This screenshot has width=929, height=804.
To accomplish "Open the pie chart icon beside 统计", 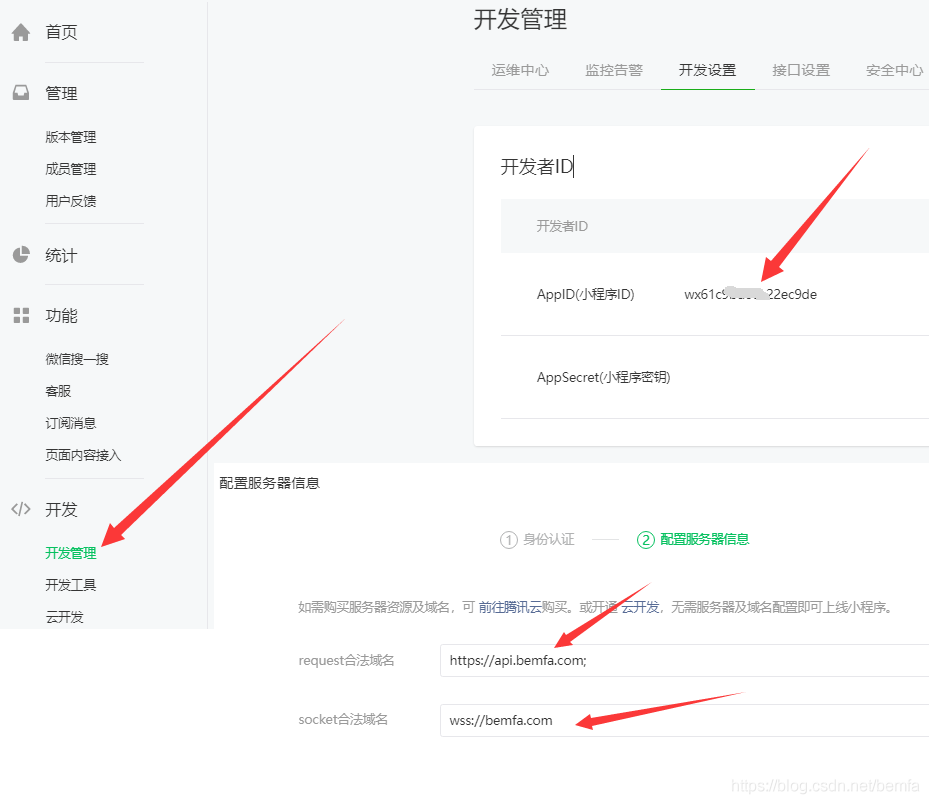I will tap(20, 254).
